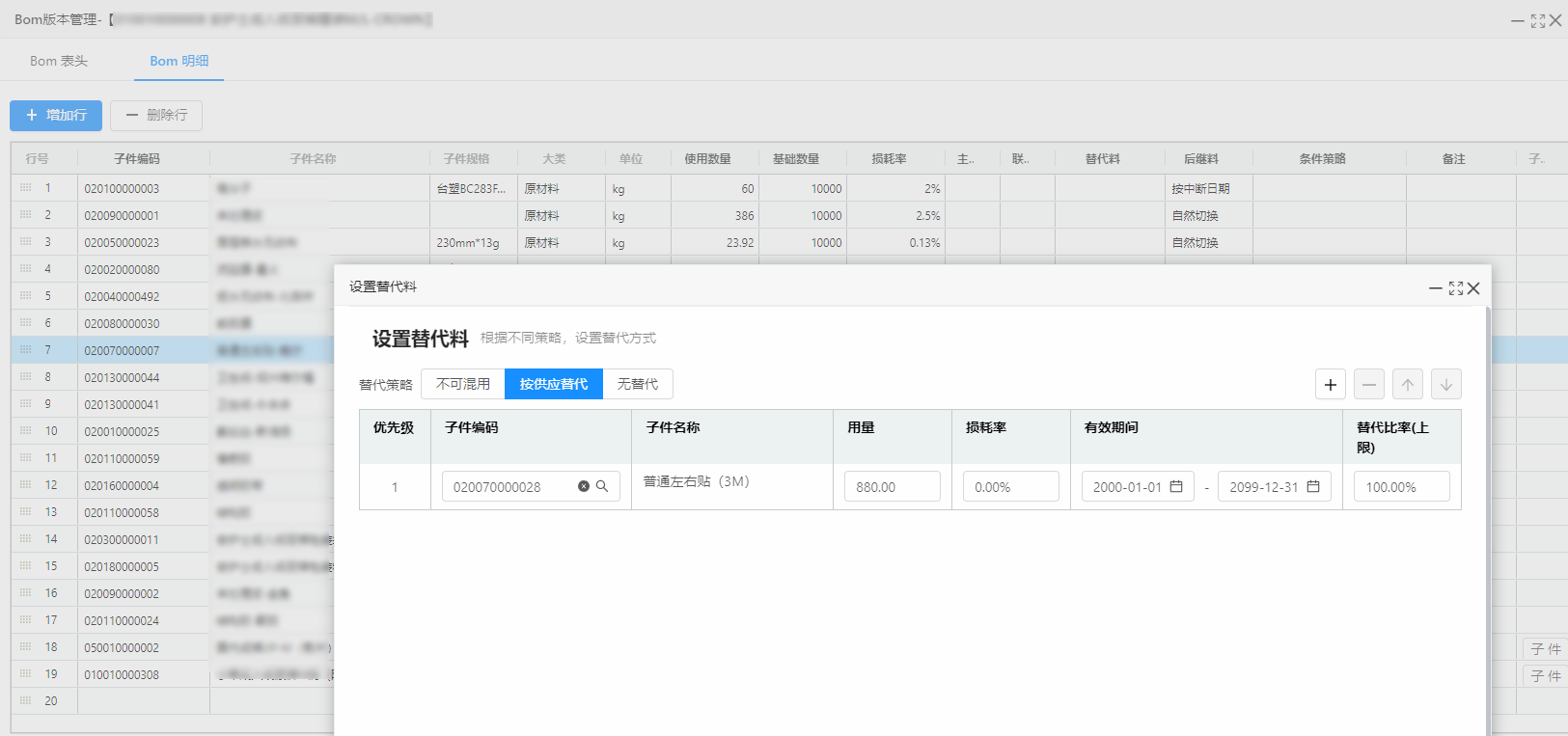This screenshot has height=736, width=1568.
Task: Open calendar for start date 2000-01-01
Action: point(1176,487)
